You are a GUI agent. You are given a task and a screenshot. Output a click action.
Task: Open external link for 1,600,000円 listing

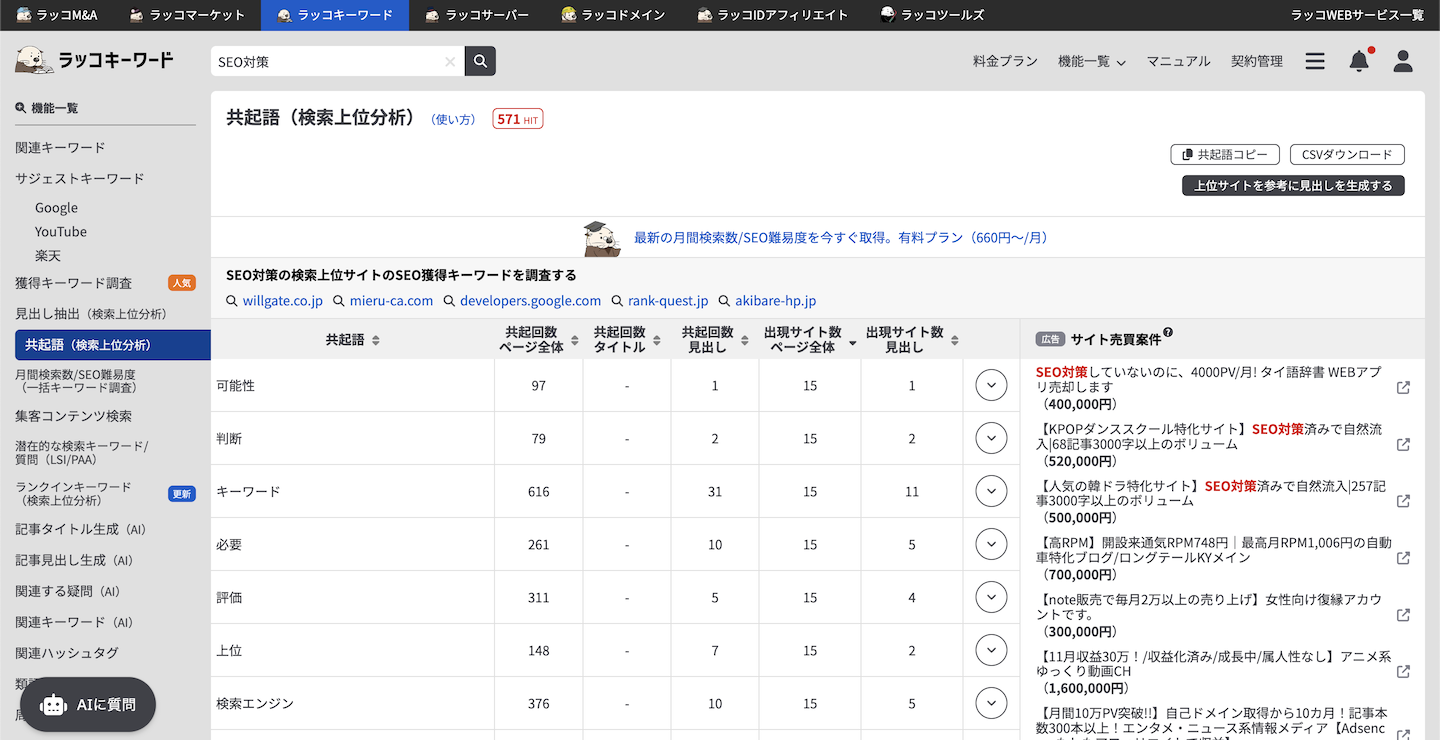pyautogui.click(x=1403, y=671)
